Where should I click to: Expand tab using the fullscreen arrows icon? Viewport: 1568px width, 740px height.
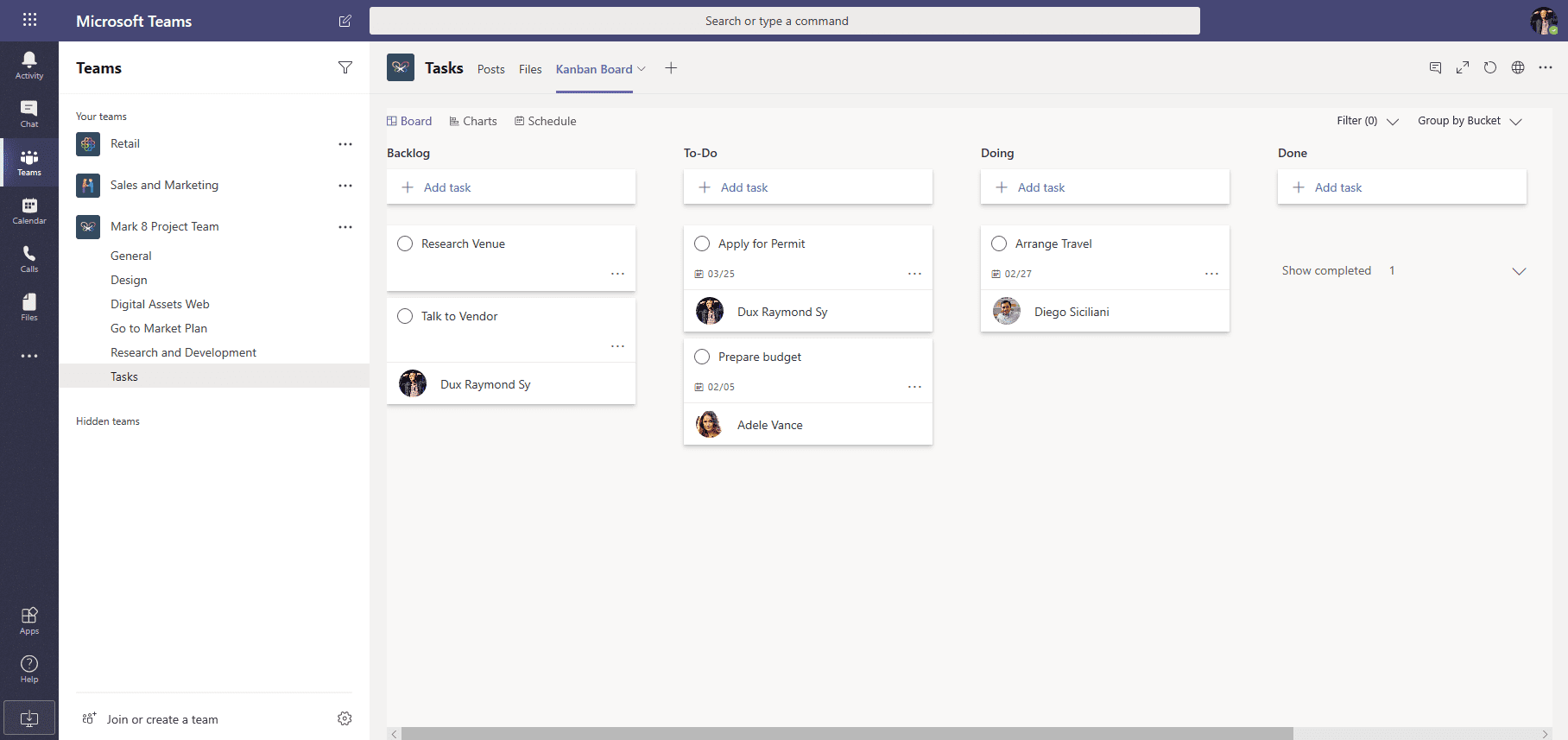[1463, 67]
